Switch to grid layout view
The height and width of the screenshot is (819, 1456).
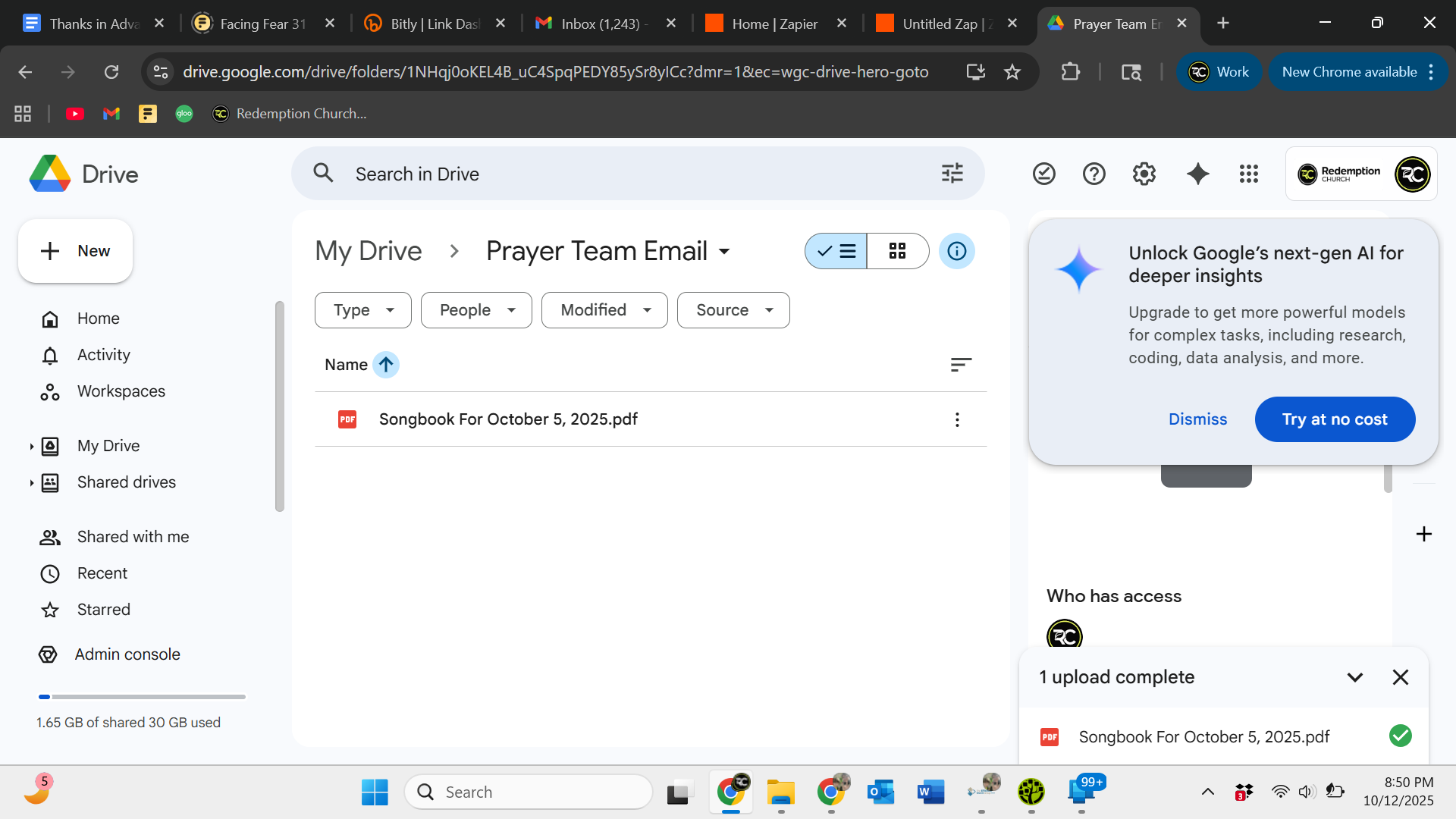(x=897, y=251)
